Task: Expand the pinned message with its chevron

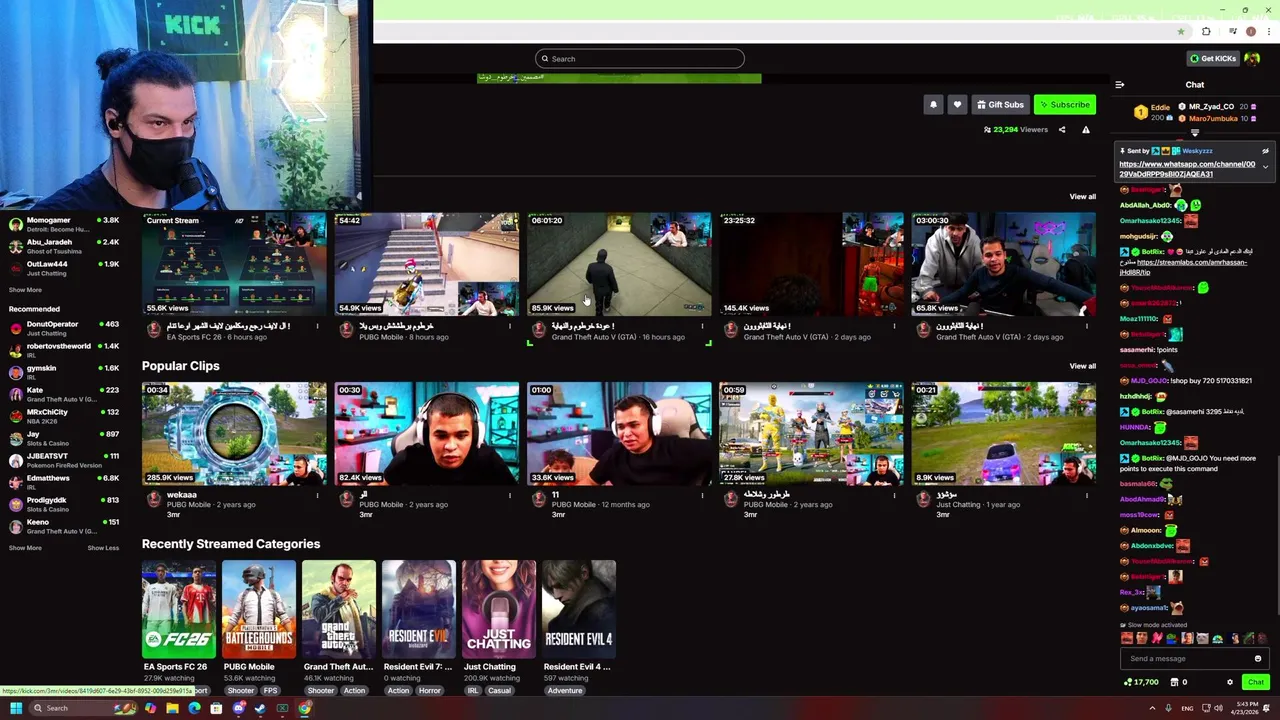Action: 1265,166
